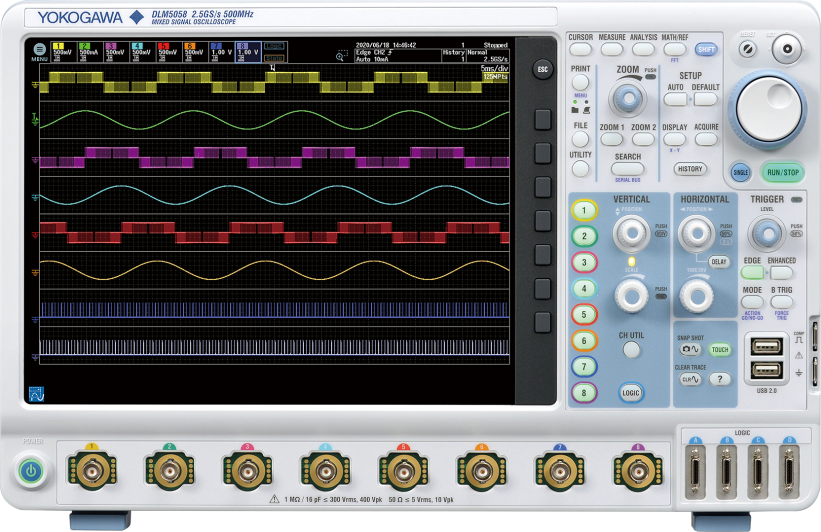Screen dimensions: 821x532
Task: Click the home icon at screen bottom-left
Action: [x=39, y=393]
